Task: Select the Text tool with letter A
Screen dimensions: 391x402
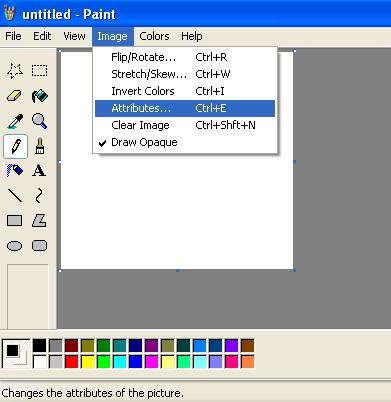Action: pyautogui.click(x=39, y=171)
